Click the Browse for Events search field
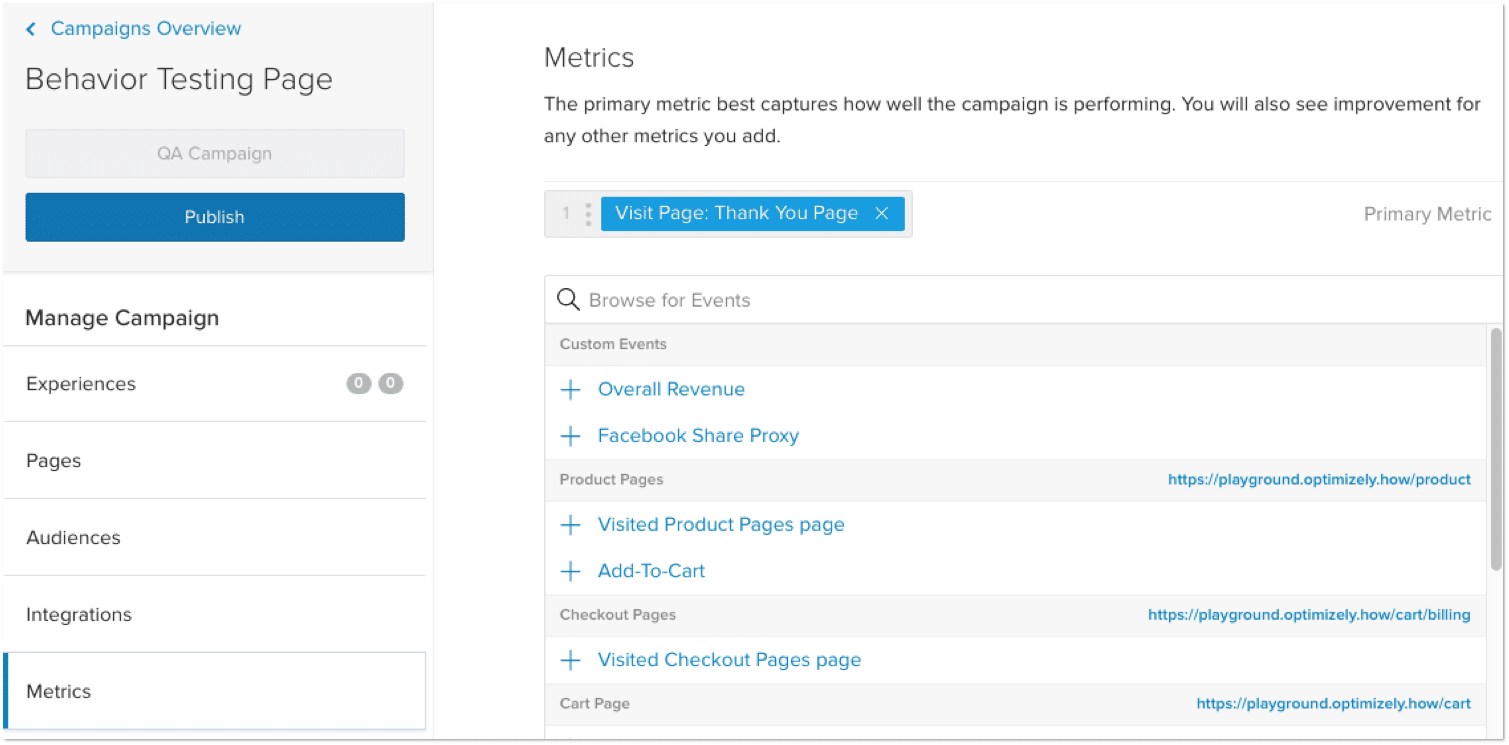Viewport: 1509px width, 745px height. click(700, 299)
